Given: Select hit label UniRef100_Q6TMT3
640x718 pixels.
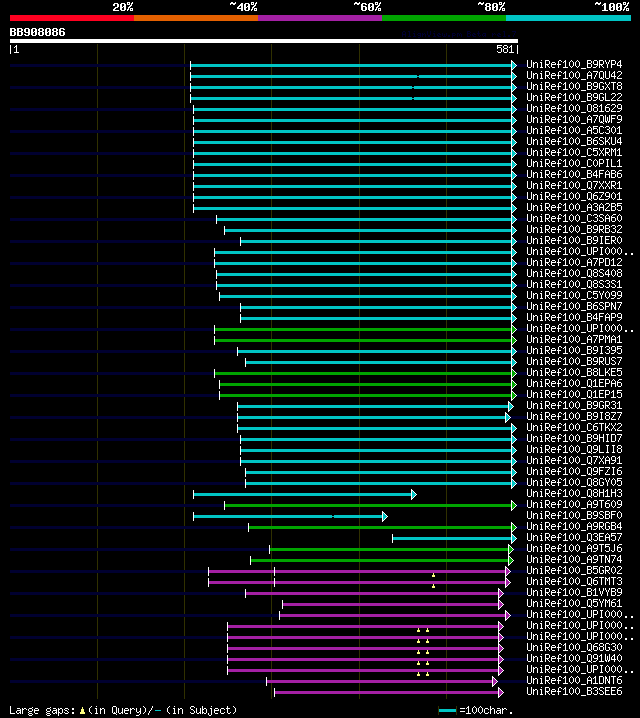Looking at the screenshot, I should point(574,581).
